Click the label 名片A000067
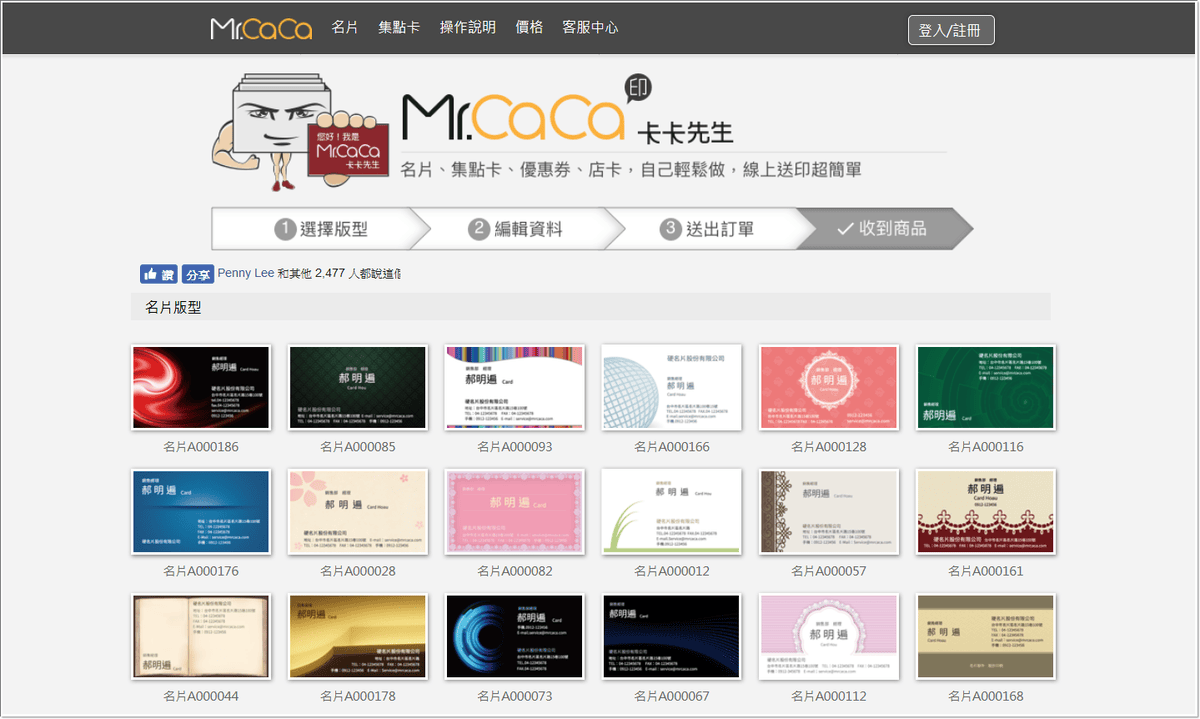The height and width of the screenshot is (719, 1200). point(672,697)
